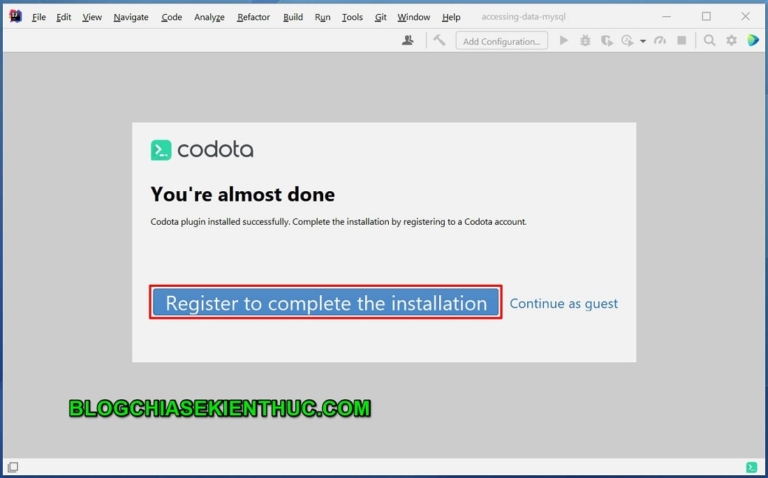Click the Continue as guest link
The width and height of the screenshot is (768, 478).
click(x=564, y=304)
